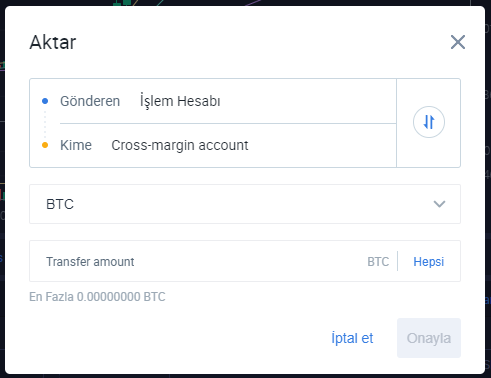Click the BTC unit label in amount field
The image size is (491, 378).
(x=378, y=262)
